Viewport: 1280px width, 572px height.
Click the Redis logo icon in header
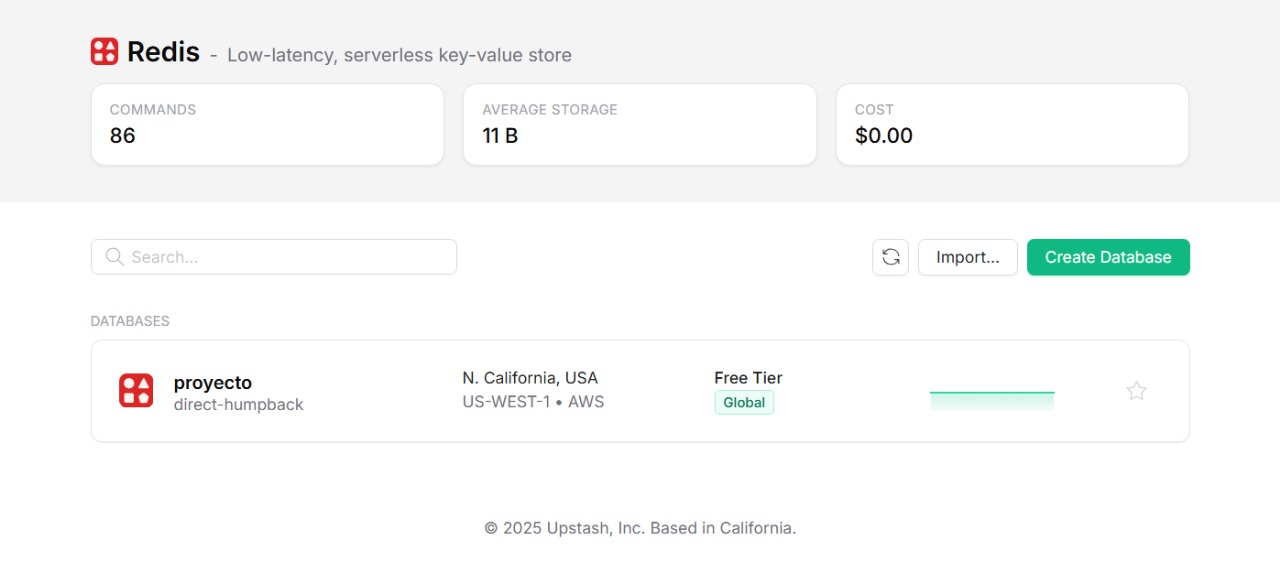[104, 52]
